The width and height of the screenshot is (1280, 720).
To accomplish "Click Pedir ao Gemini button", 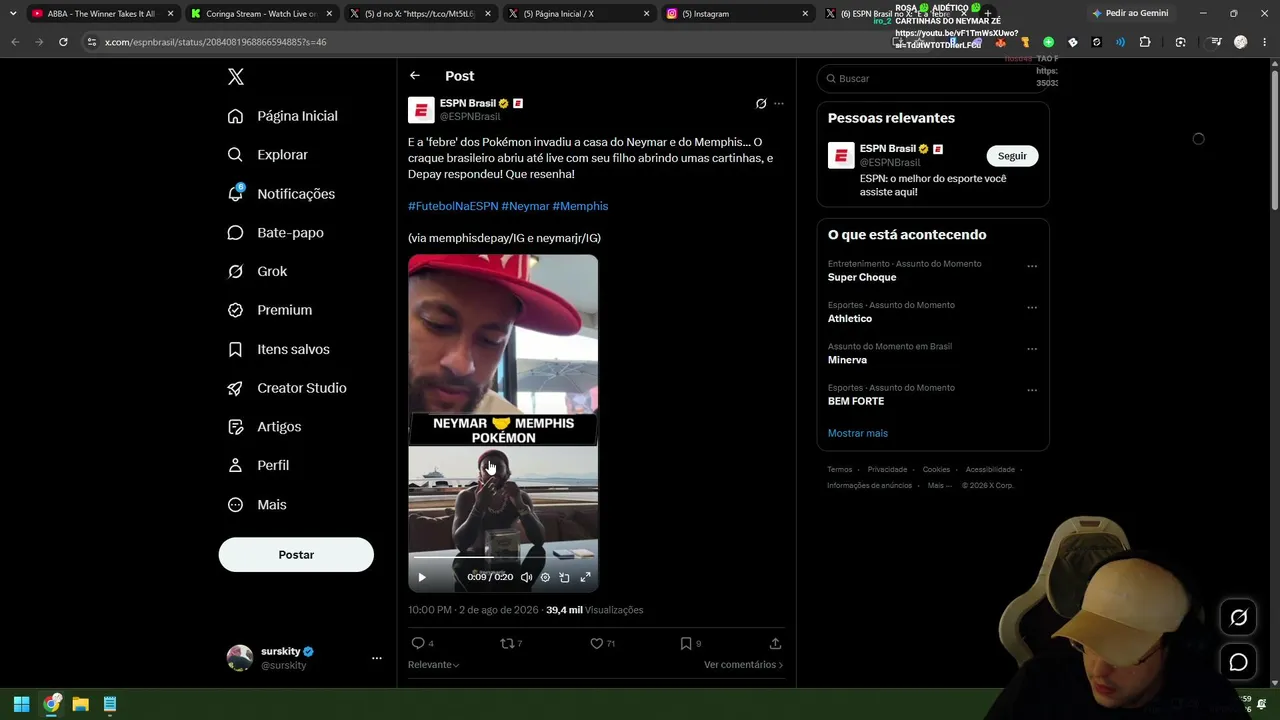I will [1130, 14].
